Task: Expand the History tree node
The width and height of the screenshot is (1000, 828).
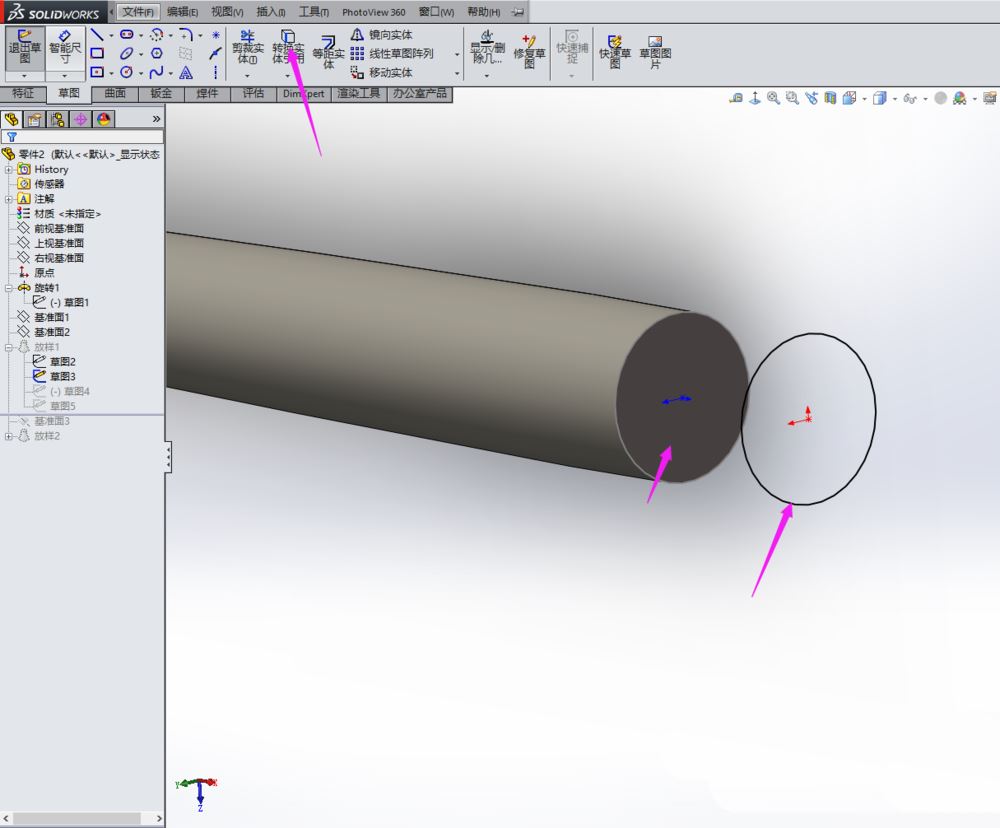Action: tap(9, 170)
